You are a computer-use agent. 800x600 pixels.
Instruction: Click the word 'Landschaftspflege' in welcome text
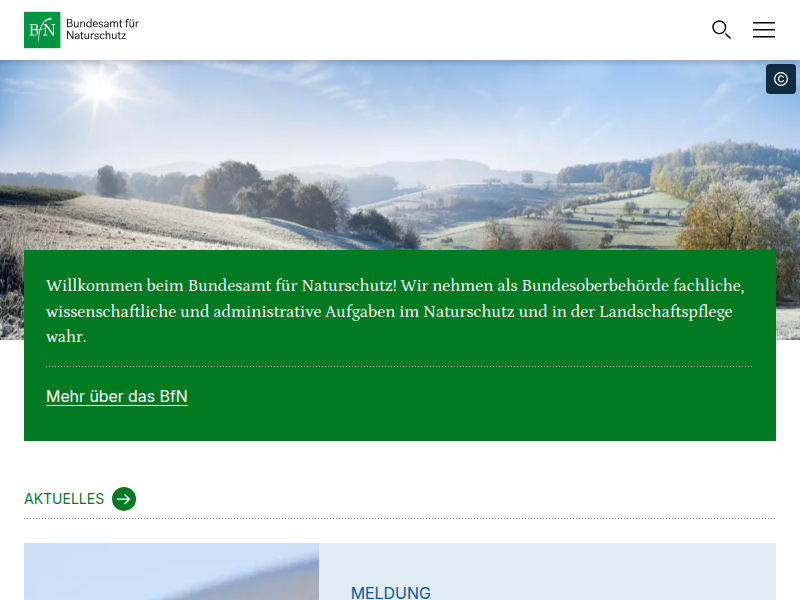[x=666, y=312]
